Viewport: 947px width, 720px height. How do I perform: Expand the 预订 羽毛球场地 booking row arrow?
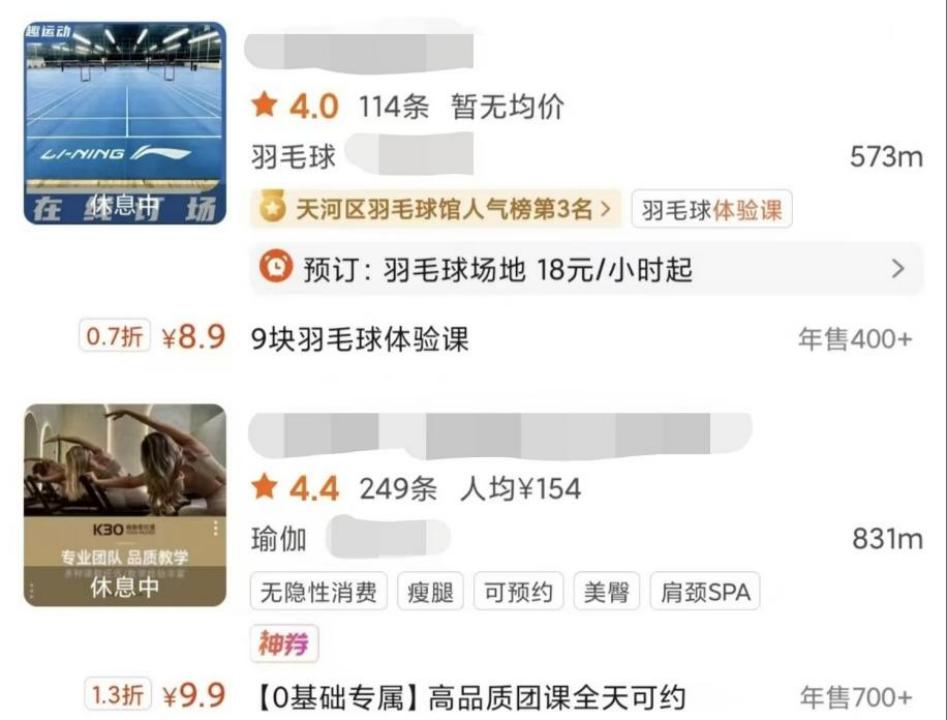pyautogui.click(x=898, y=268)
